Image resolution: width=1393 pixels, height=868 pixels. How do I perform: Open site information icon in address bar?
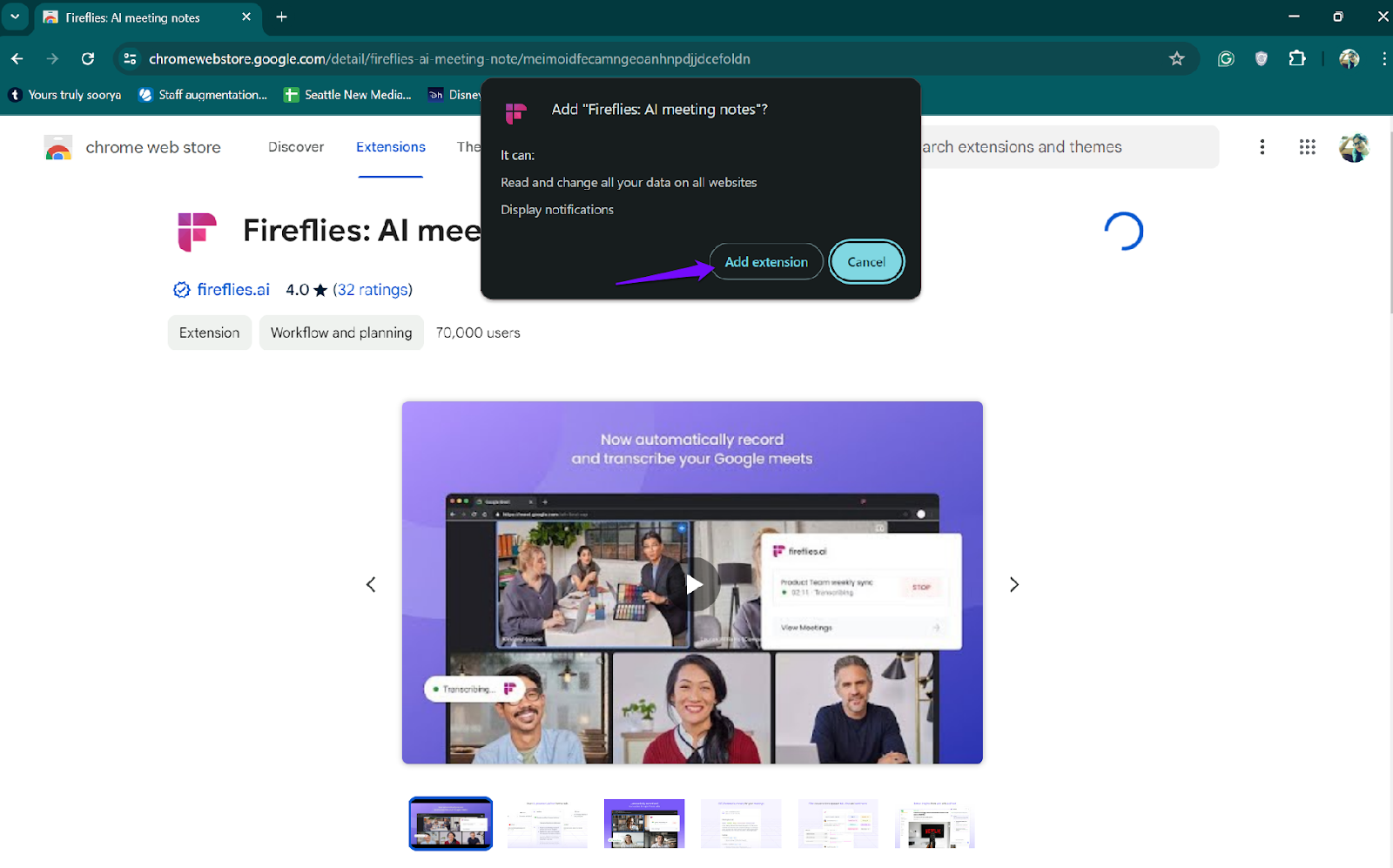tap(130, 58)
